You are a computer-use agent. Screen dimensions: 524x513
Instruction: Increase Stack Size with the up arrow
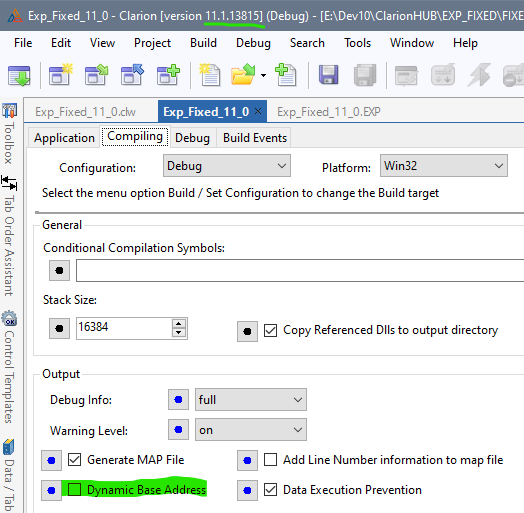(178, 324)
